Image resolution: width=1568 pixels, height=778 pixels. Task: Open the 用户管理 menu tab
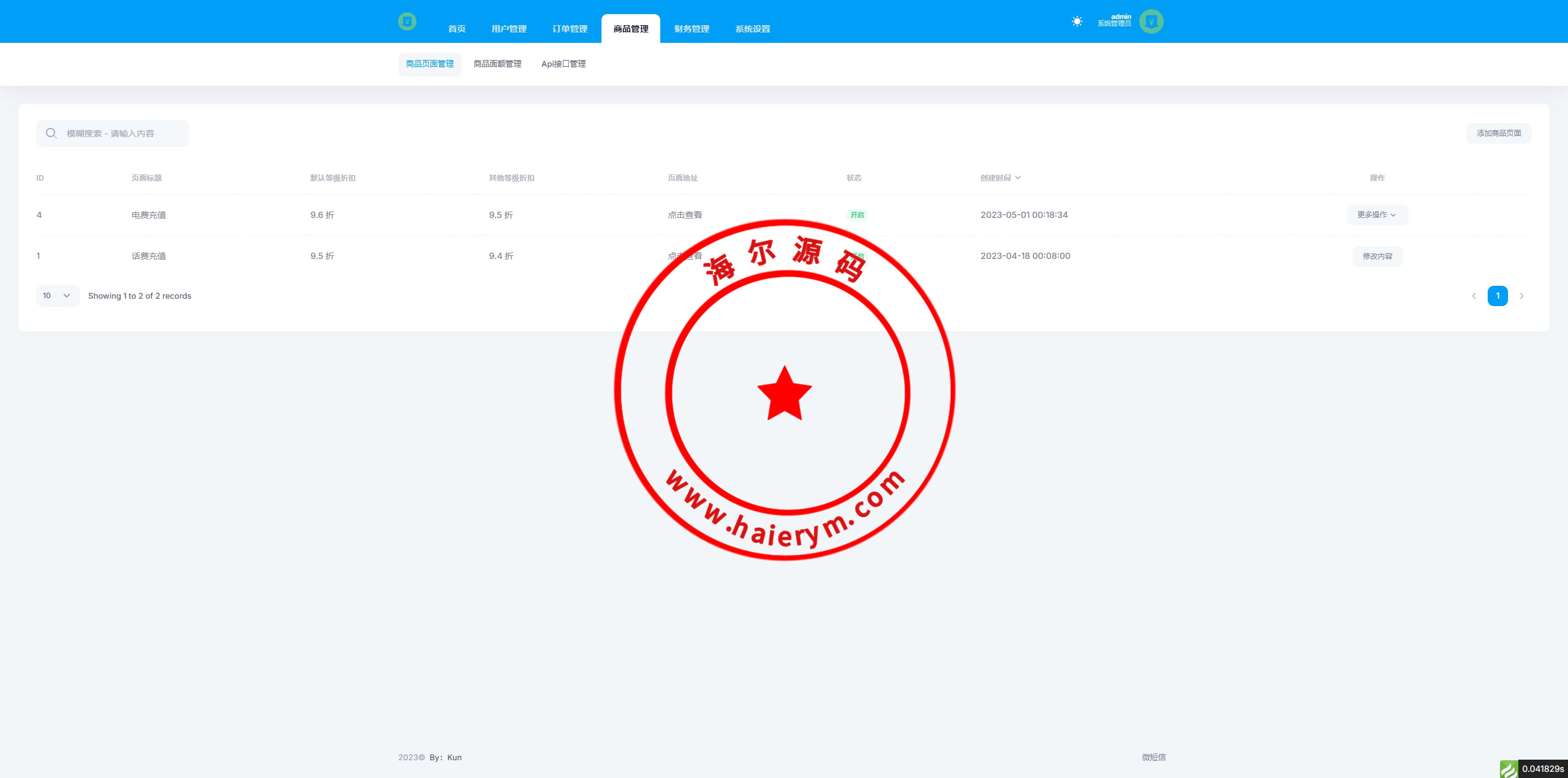pyautogui.click(x=508, y=29)
